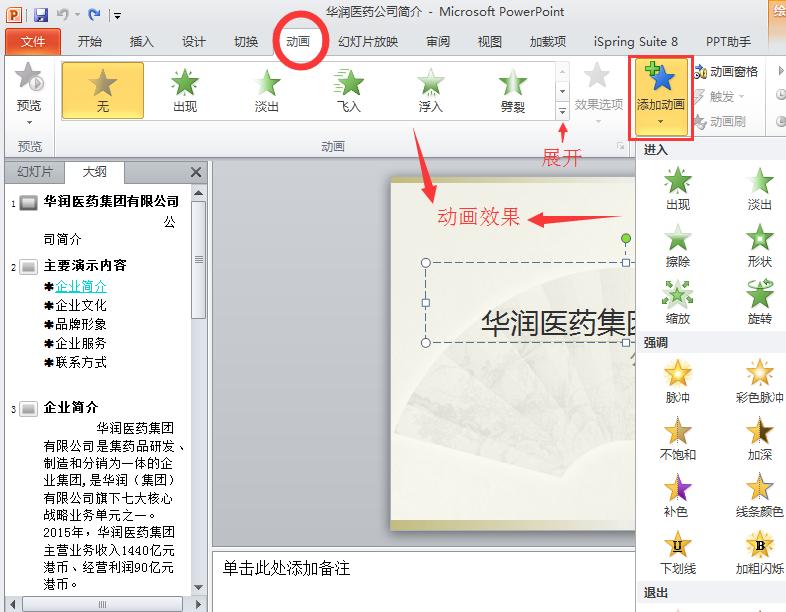Apply the 劈裂 animation effect
The image size is (786, 612).
click(512, 91)
